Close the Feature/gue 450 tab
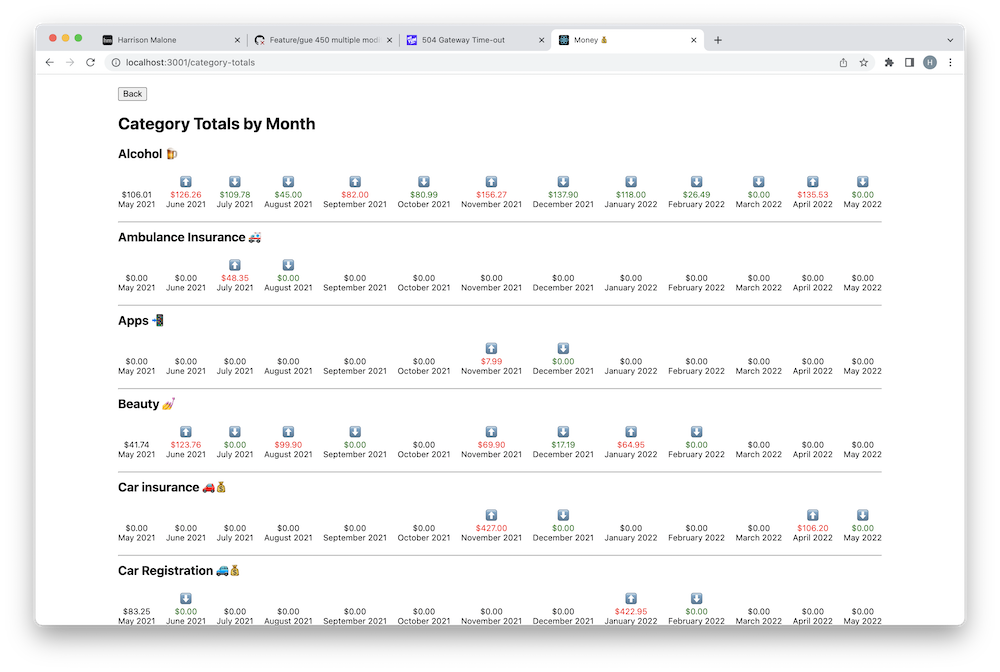This screenshot has height=672, width=1000. (x=388, y=40)
